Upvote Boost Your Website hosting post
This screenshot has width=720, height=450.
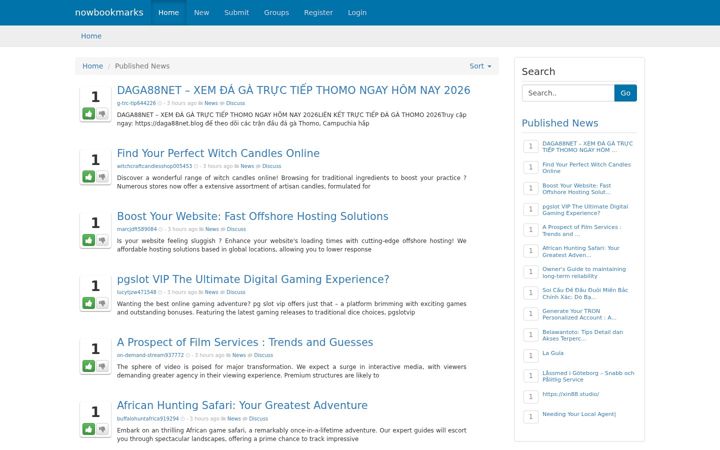click(89, 240)
